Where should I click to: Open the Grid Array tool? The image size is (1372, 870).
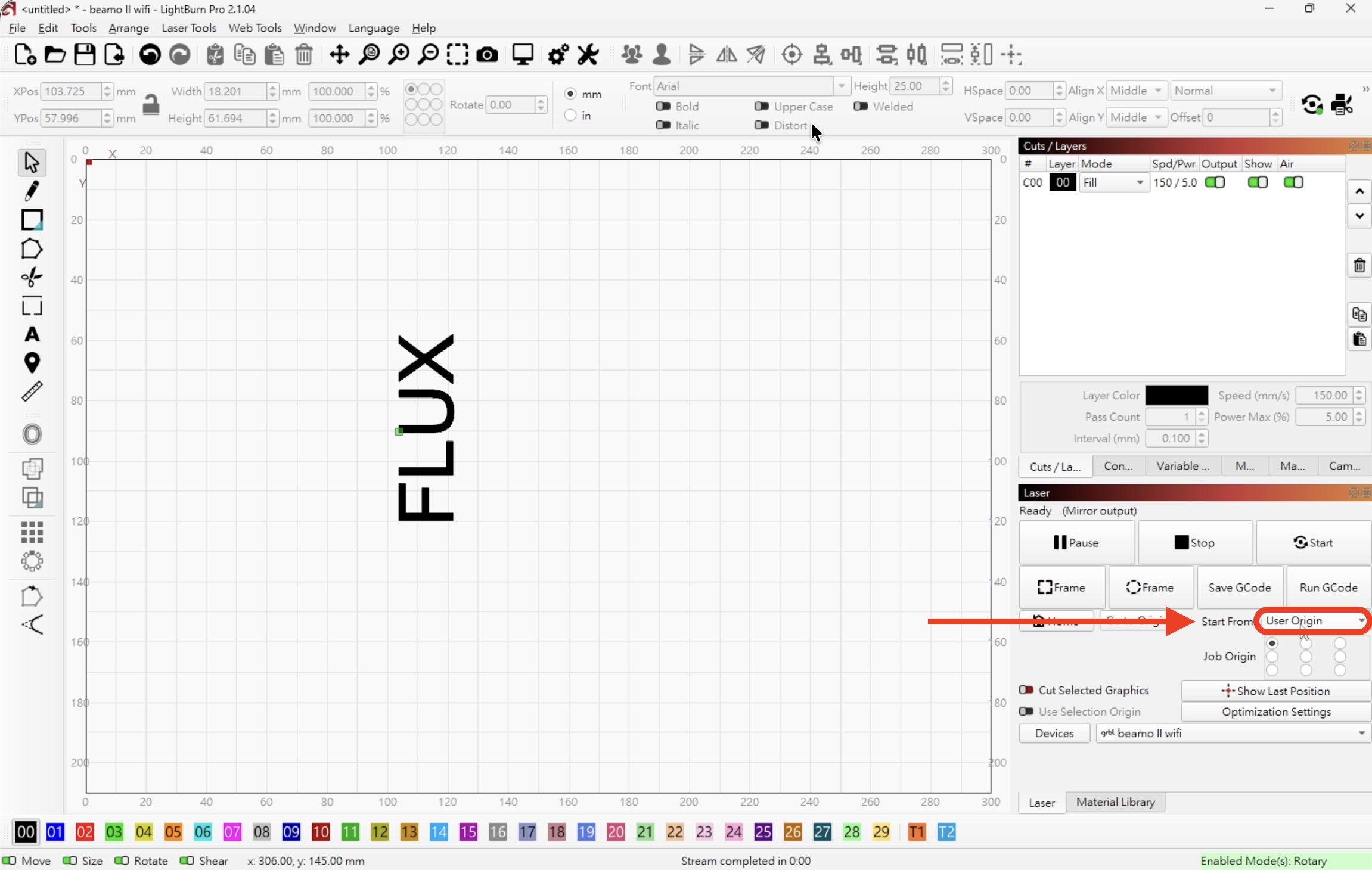pyautogui.click(x=32, y=532)
